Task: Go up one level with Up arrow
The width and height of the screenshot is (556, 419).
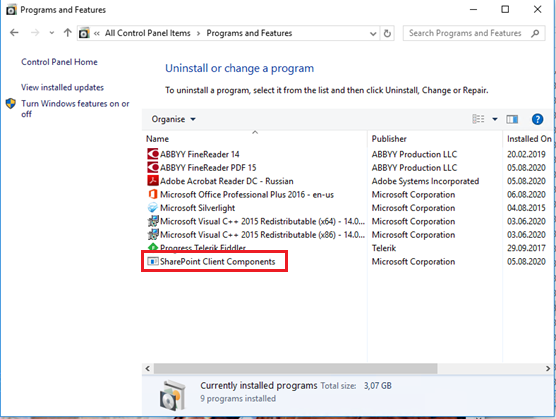Action: 67,33
